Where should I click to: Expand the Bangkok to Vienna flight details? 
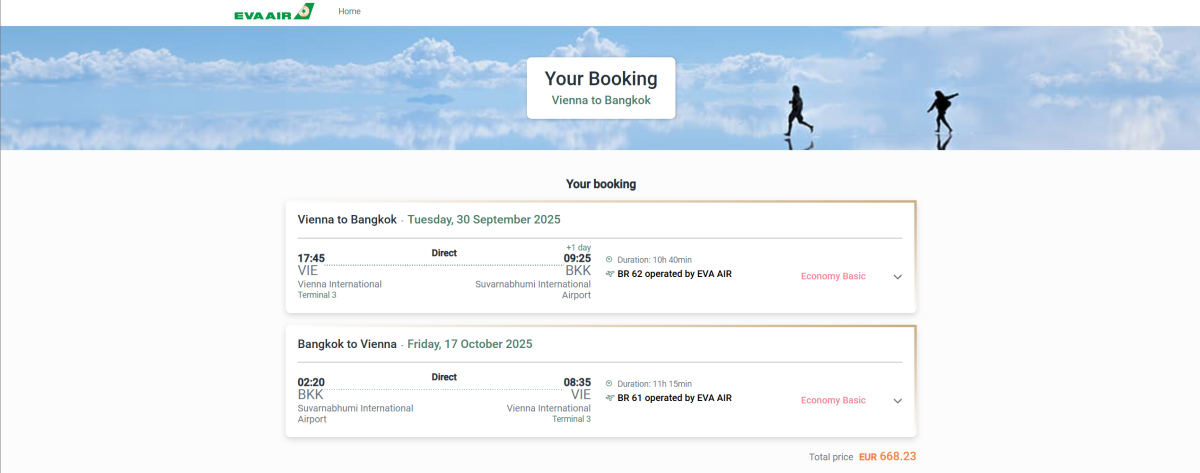click(x=897, y=401)
